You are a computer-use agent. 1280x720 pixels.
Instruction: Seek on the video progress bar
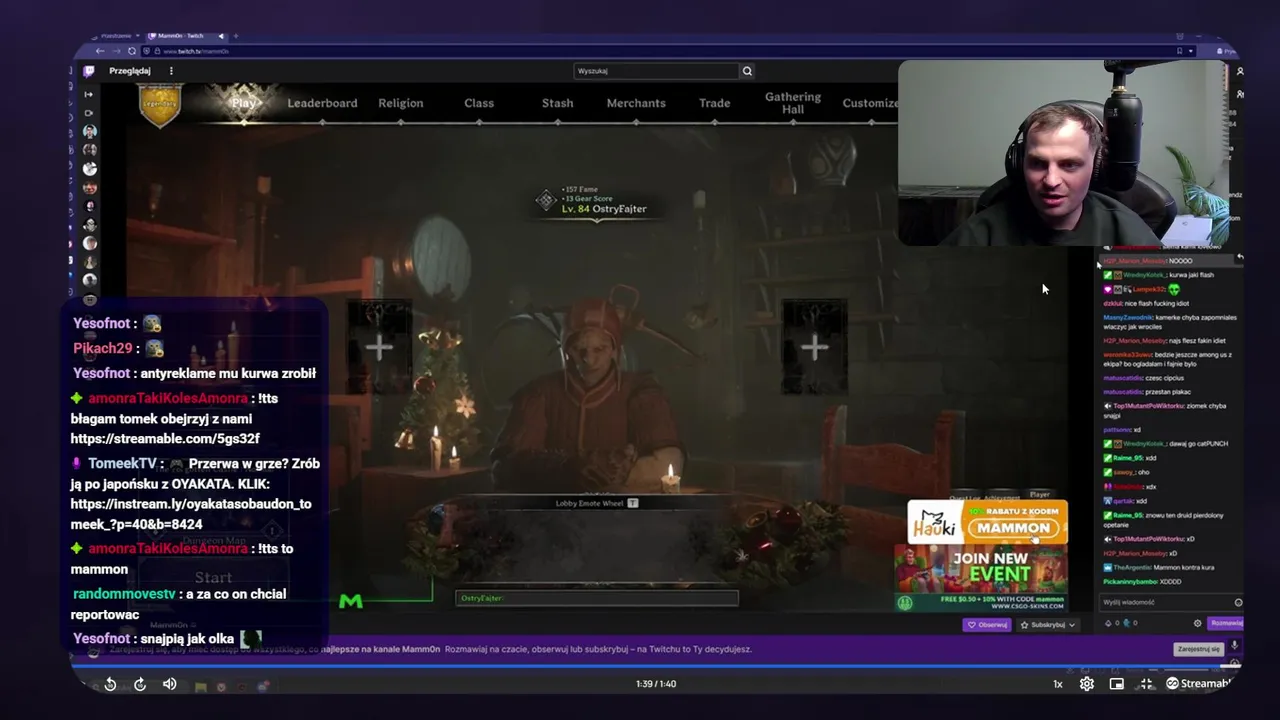pos(655,665)
